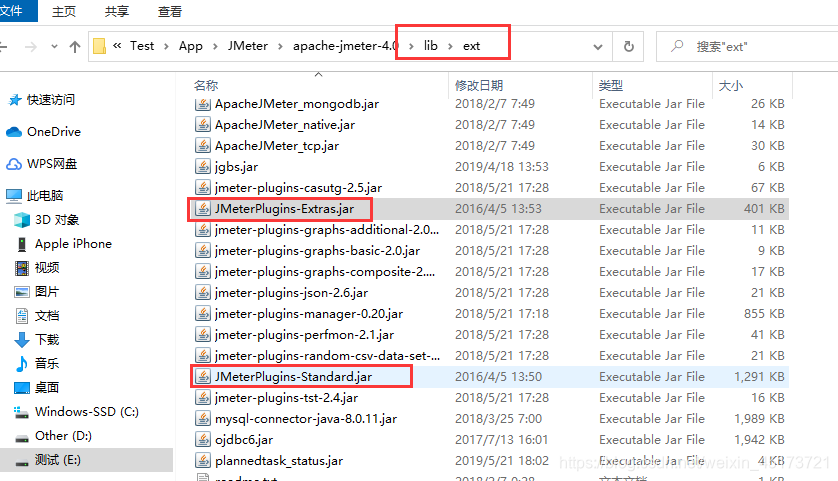This screenshot has width=838, height=481.
Task: Click the search magnifier icon
Action: point(677,46)
